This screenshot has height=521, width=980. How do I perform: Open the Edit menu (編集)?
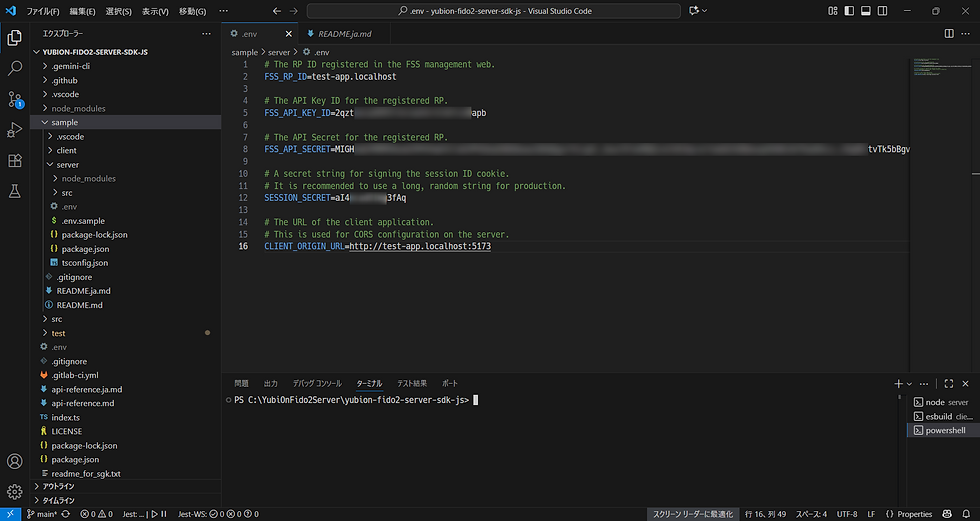coord(82,11)
